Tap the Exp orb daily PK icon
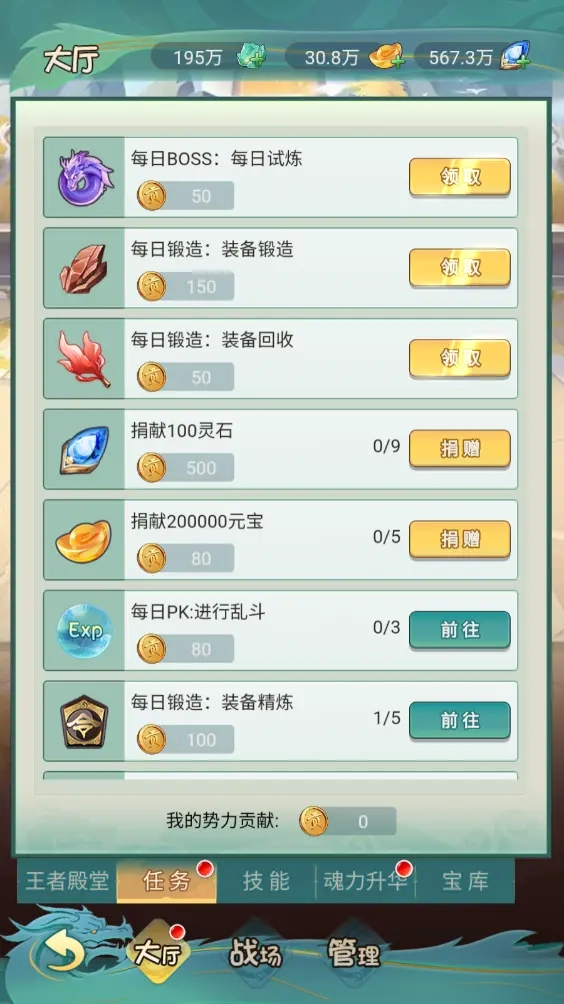Image resolution: width=564 pixels, height=1004 pixels. (x=85, y=631)
